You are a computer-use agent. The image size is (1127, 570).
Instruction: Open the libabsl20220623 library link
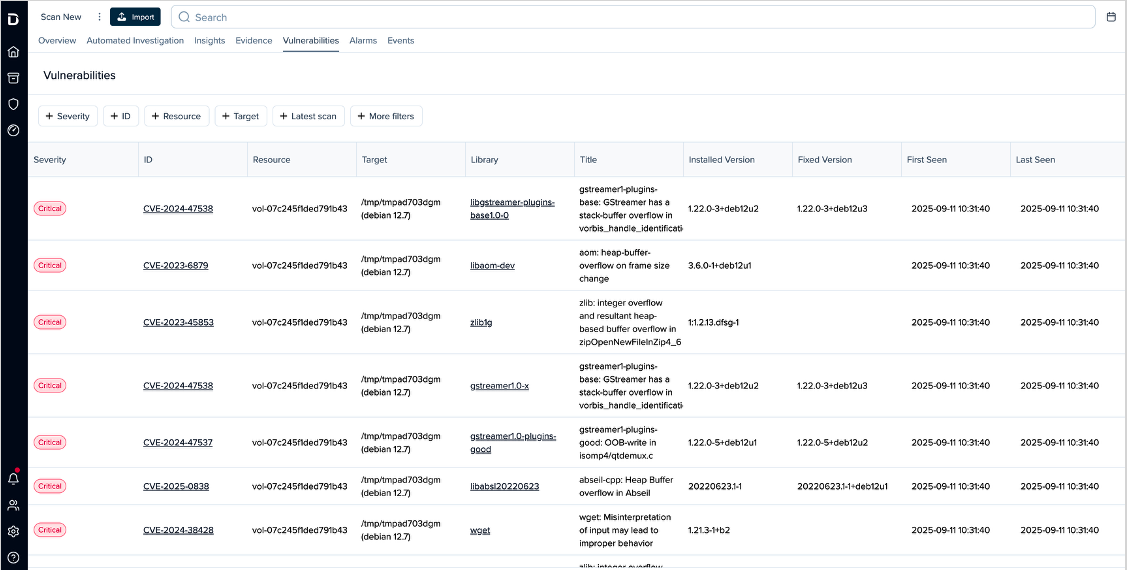505,486
